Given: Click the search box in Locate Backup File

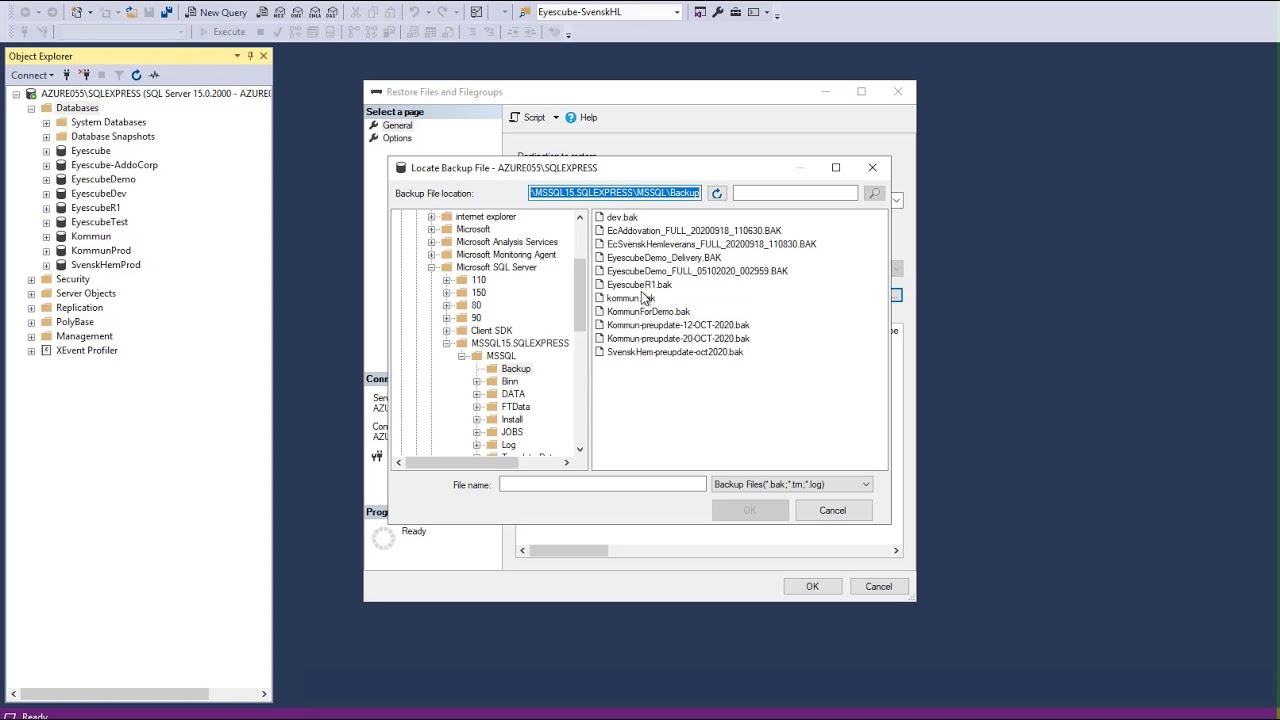Looking at the screenshot, I should pos(795,193).
